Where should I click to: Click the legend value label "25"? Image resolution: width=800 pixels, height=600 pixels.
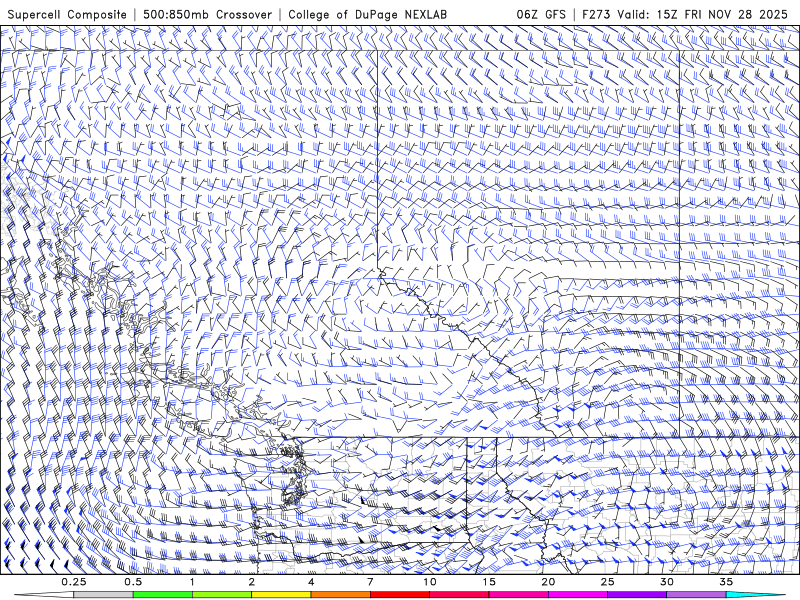click(607, 582)
